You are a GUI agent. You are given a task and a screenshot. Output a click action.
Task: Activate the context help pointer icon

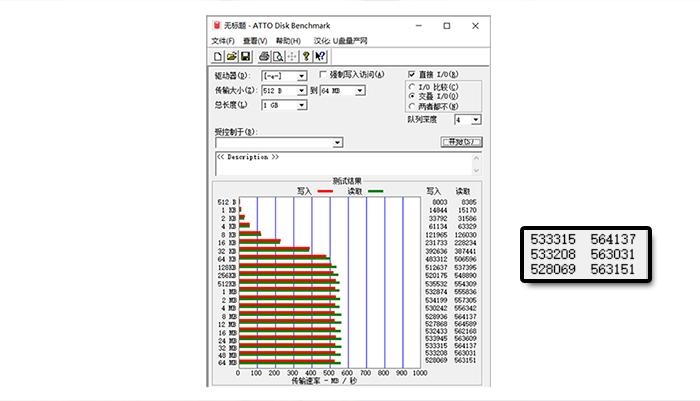320,56
